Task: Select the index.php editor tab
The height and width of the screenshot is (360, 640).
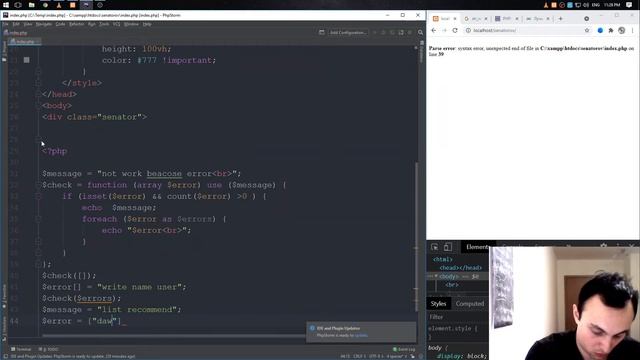Action: click(24, 42)
